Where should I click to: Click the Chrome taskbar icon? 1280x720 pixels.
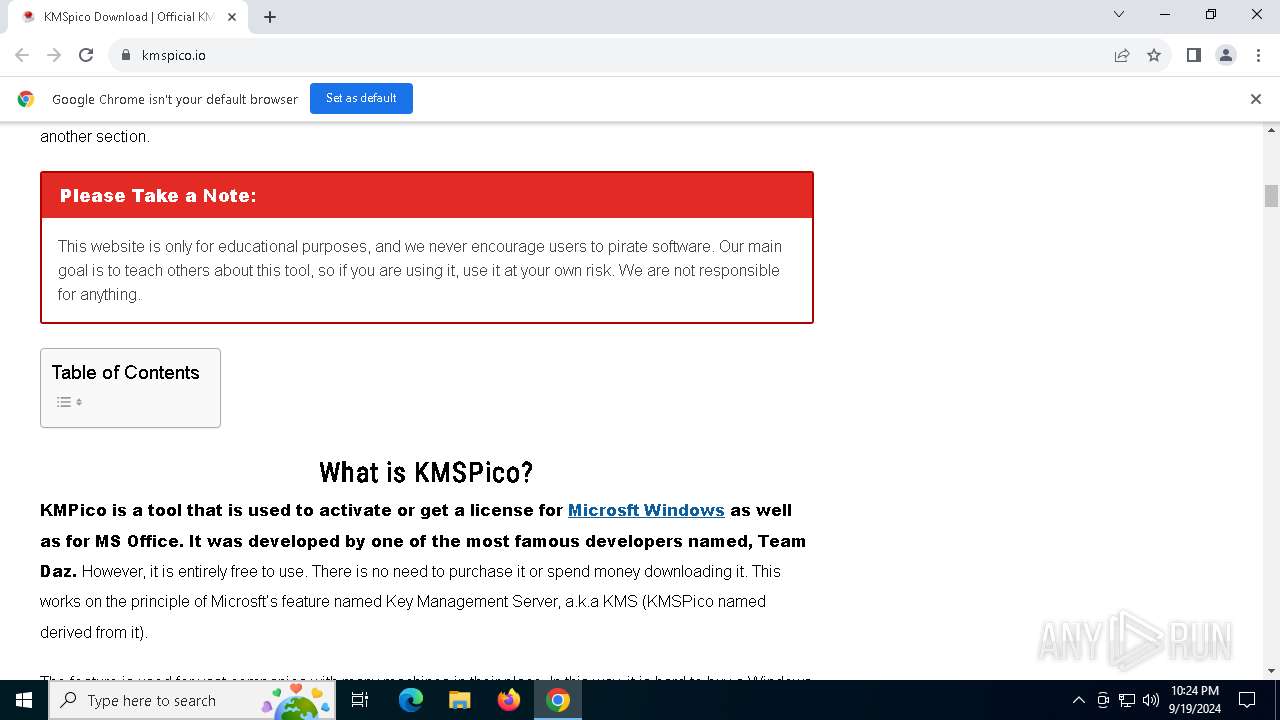[558, 700]
